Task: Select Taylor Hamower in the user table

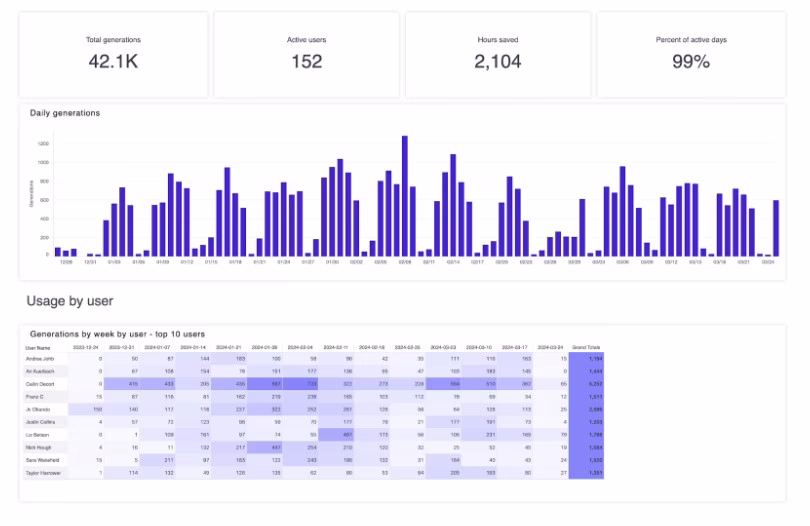Action: tap(43, 472)
